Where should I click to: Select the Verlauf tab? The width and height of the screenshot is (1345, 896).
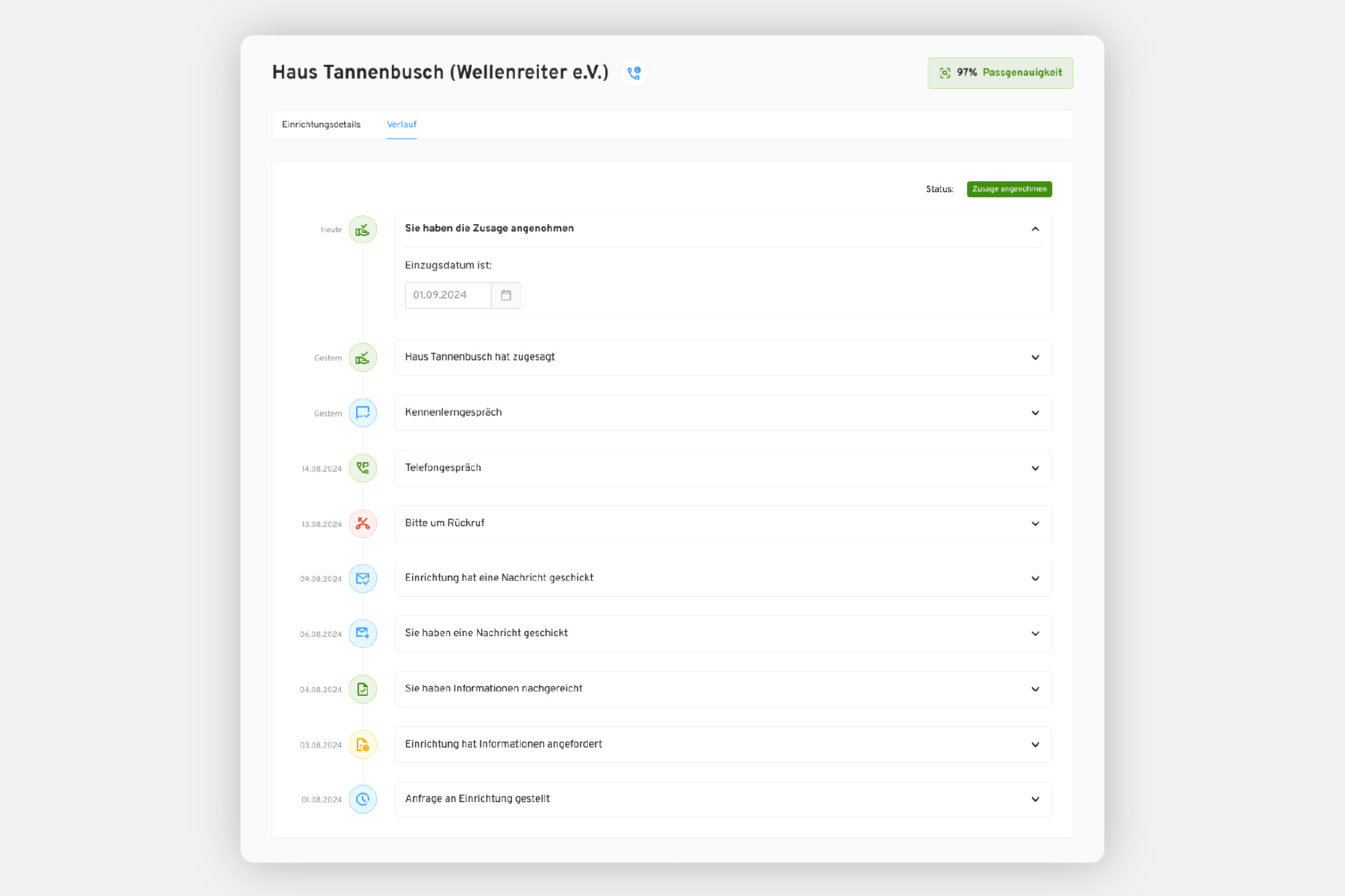point(401,124)
